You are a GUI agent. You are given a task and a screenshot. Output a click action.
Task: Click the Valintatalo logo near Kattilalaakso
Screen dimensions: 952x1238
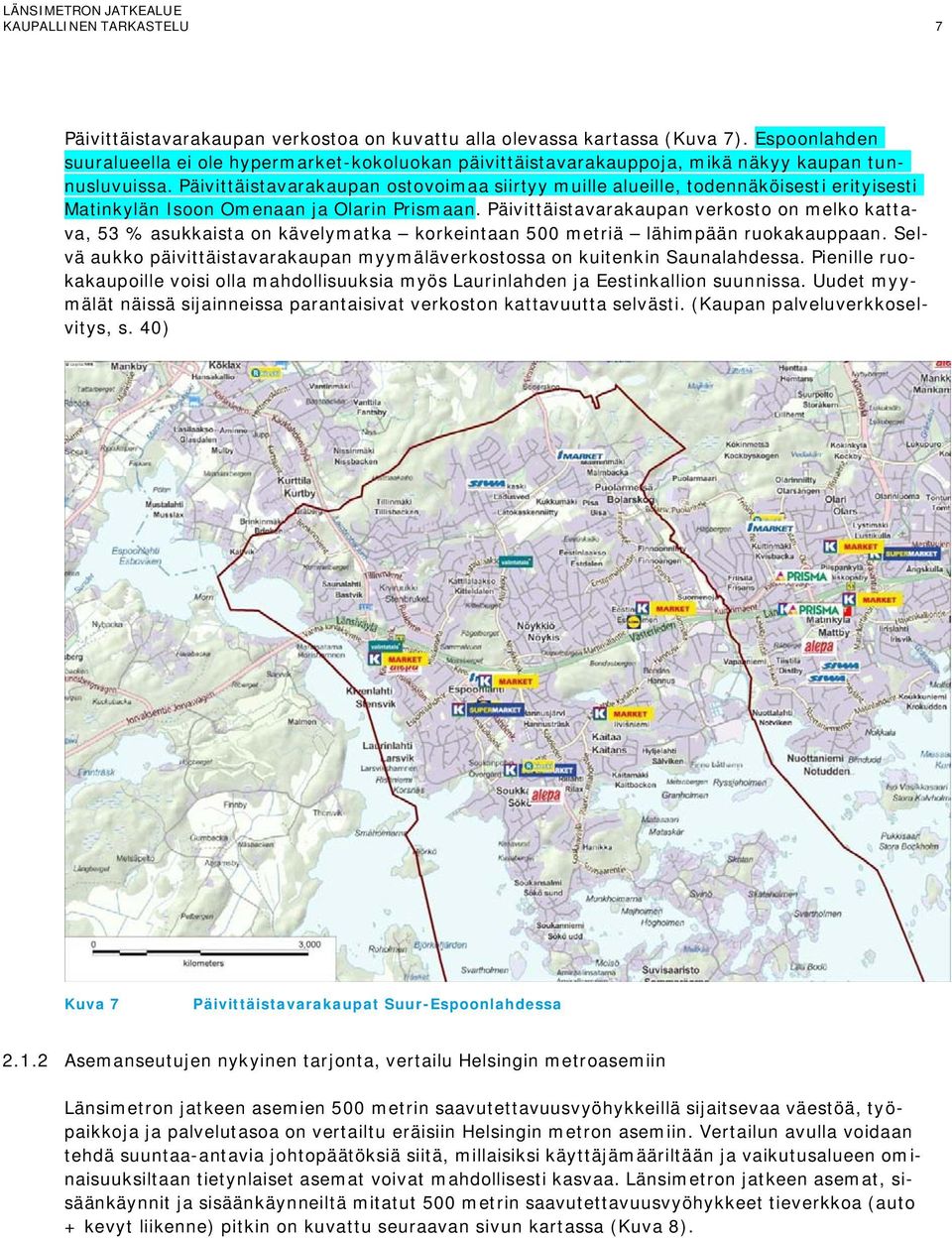coord(515,561)
